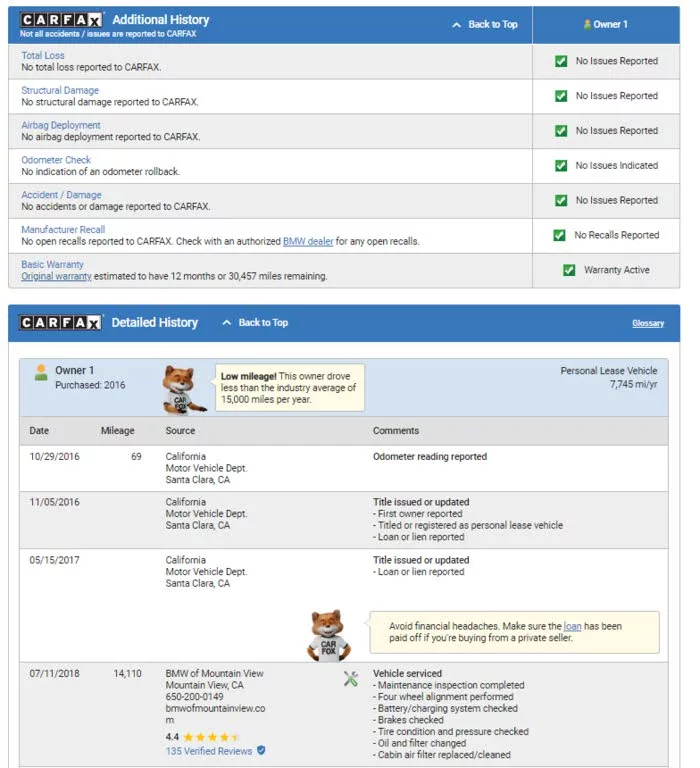Open the Structural Damage link
Image resolution: width=700 pixels, height=768 pixels.
(60, 90)
